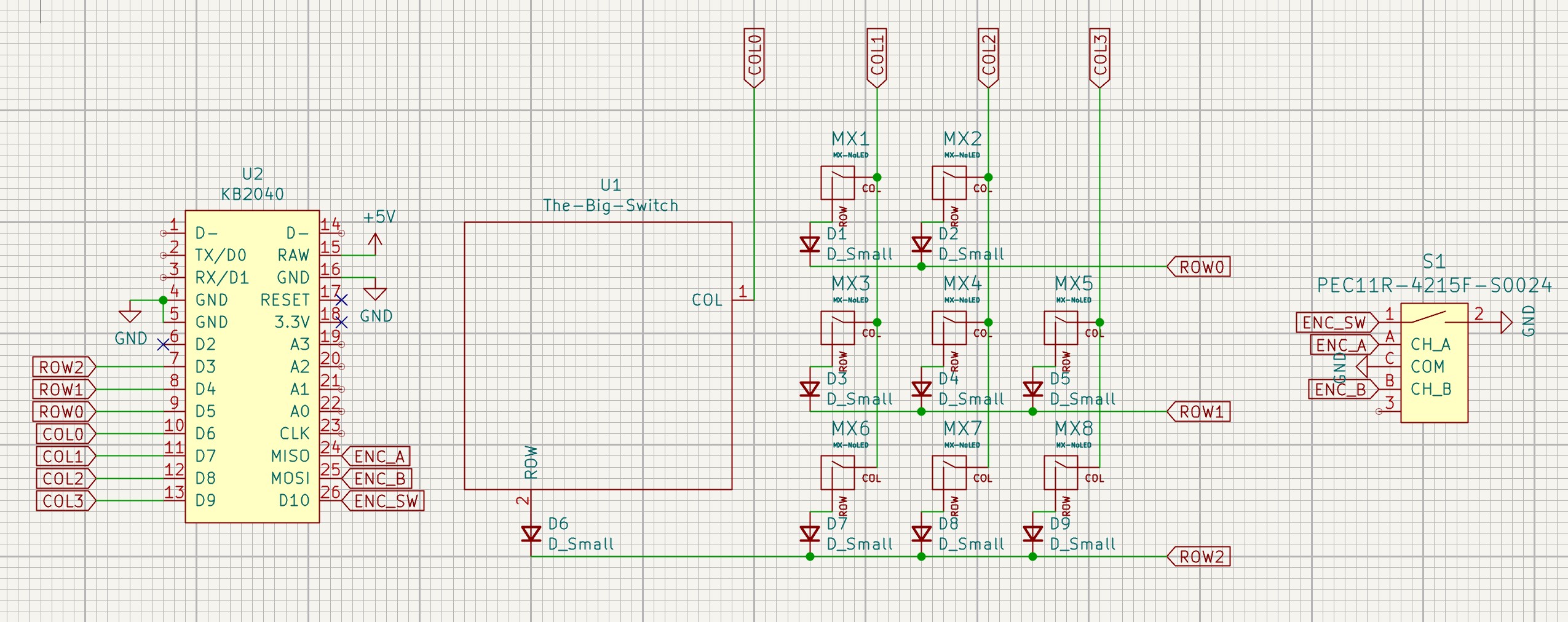Click no-connect X on RESET pin 17
The width and height of the screenshot is (1568, 622).
[x=342, y=300]
